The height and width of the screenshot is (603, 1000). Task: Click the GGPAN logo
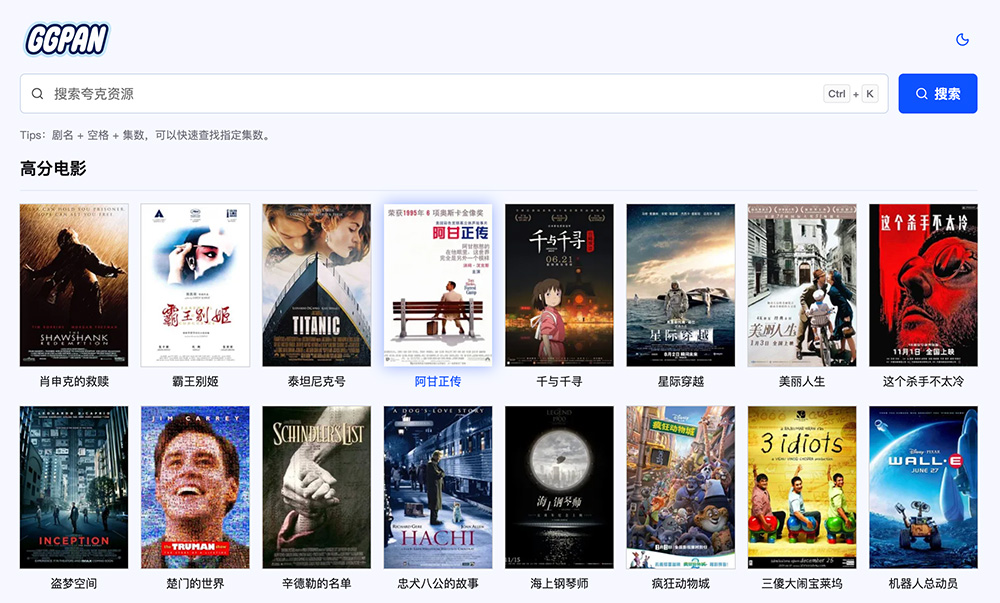[x=67, y=39]
